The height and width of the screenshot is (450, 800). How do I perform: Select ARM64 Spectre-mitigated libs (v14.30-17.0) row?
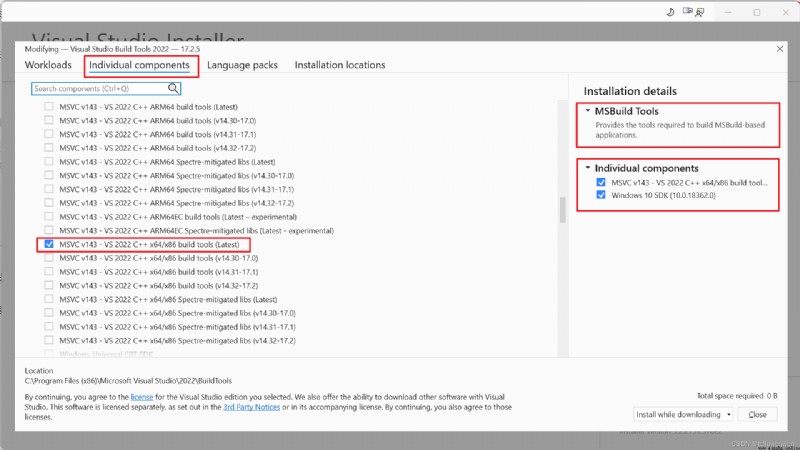(177, 176)
